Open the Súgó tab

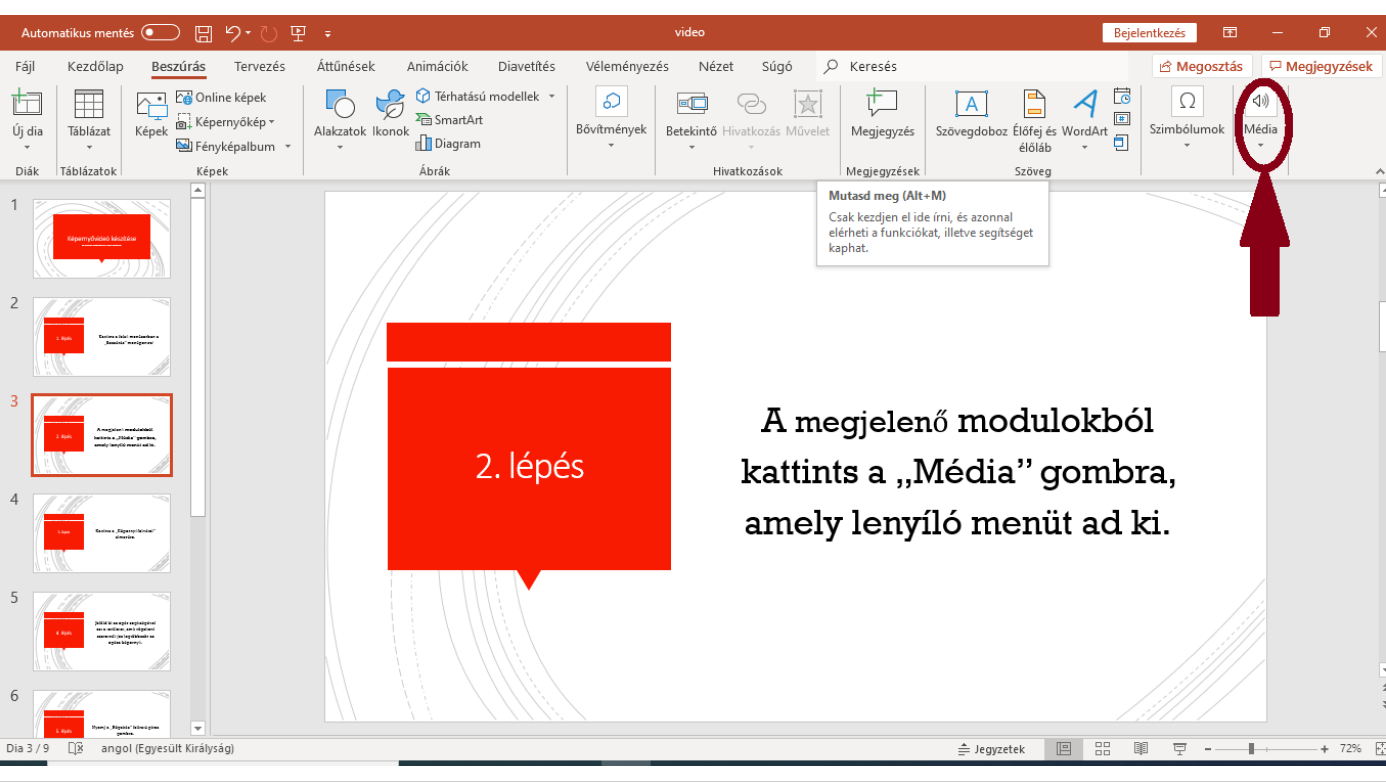[777, 66]
